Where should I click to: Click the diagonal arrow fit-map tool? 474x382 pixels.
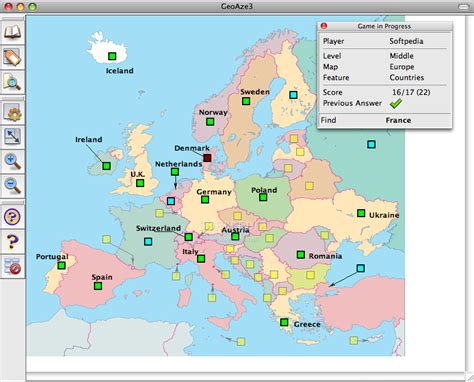(x=12, y=136)
